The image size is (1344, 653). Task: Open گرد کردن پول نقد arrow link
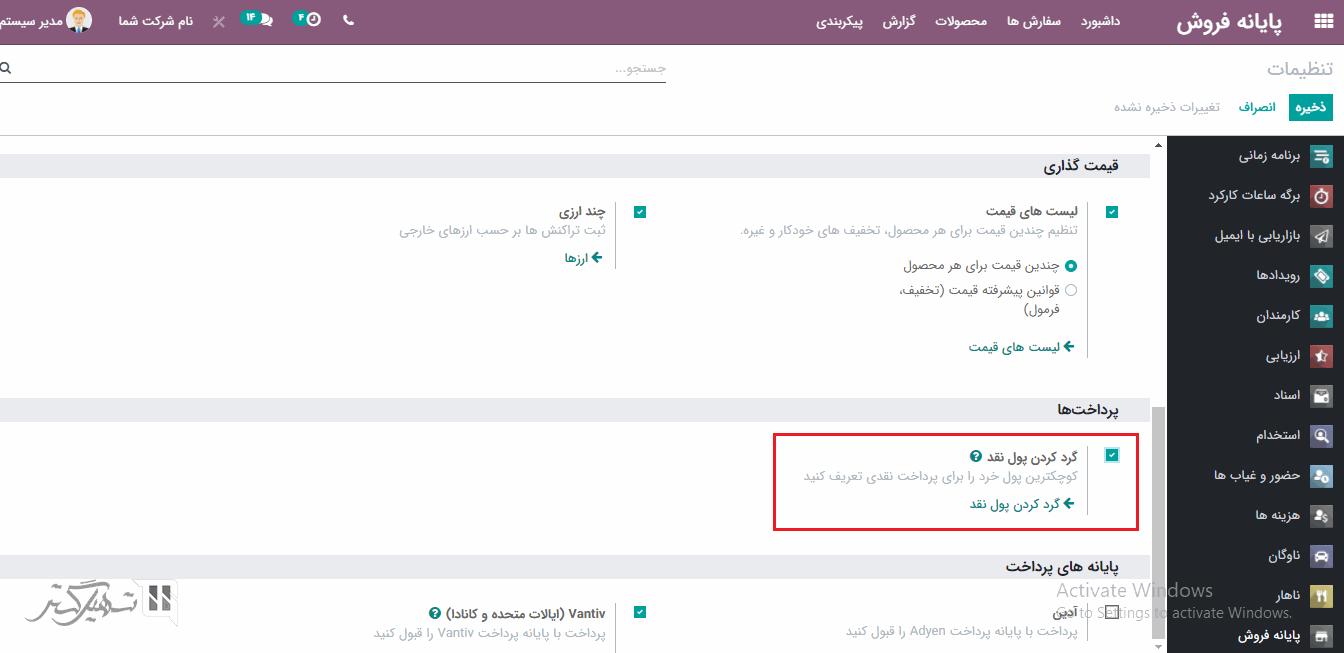pos(1022,504)
